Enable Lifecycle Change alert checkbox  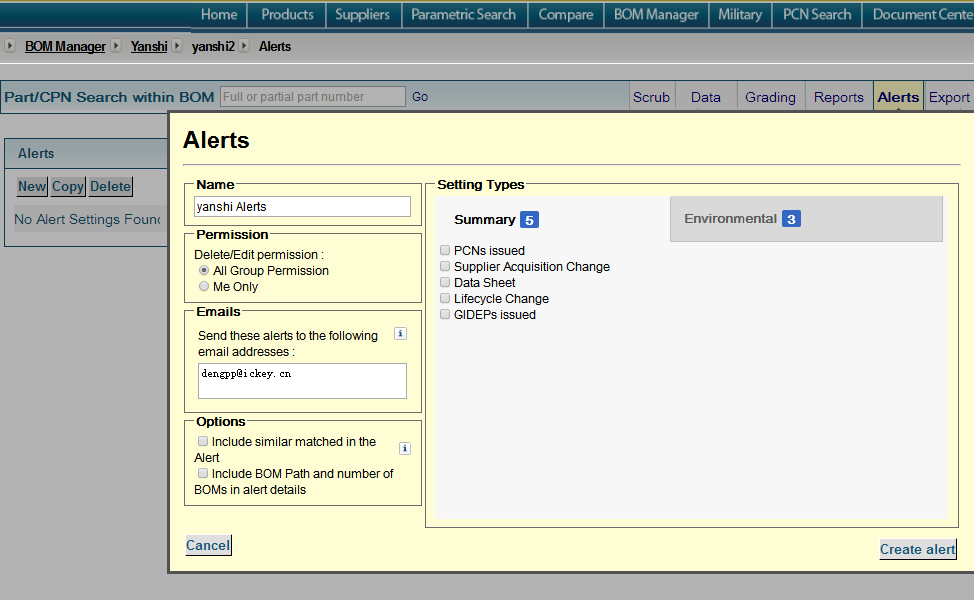pyautogui.click(x=445, y=299)
